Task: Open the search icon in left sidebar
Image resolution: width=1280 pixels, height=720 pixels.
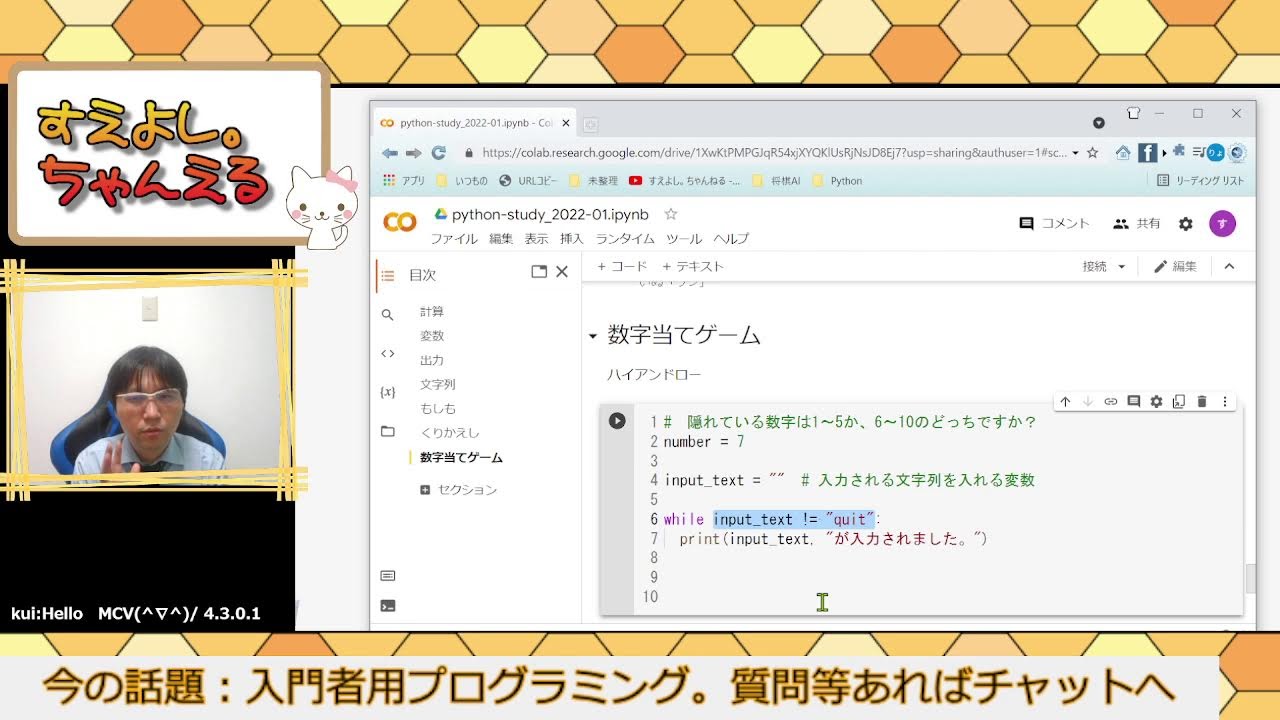Action: coord(388,314)
